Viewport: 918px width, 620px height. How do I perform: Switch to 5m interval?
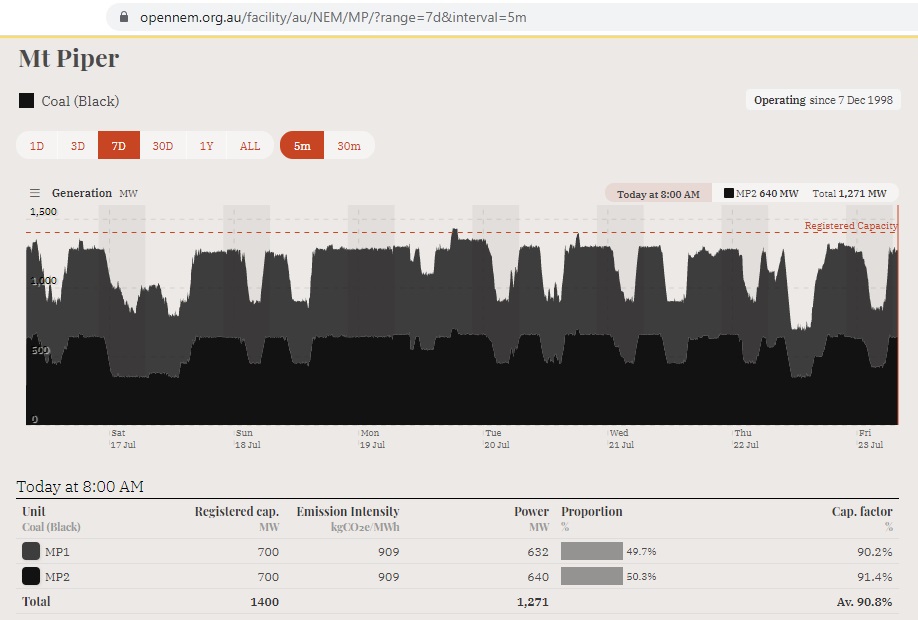click(x=302, y=146)
